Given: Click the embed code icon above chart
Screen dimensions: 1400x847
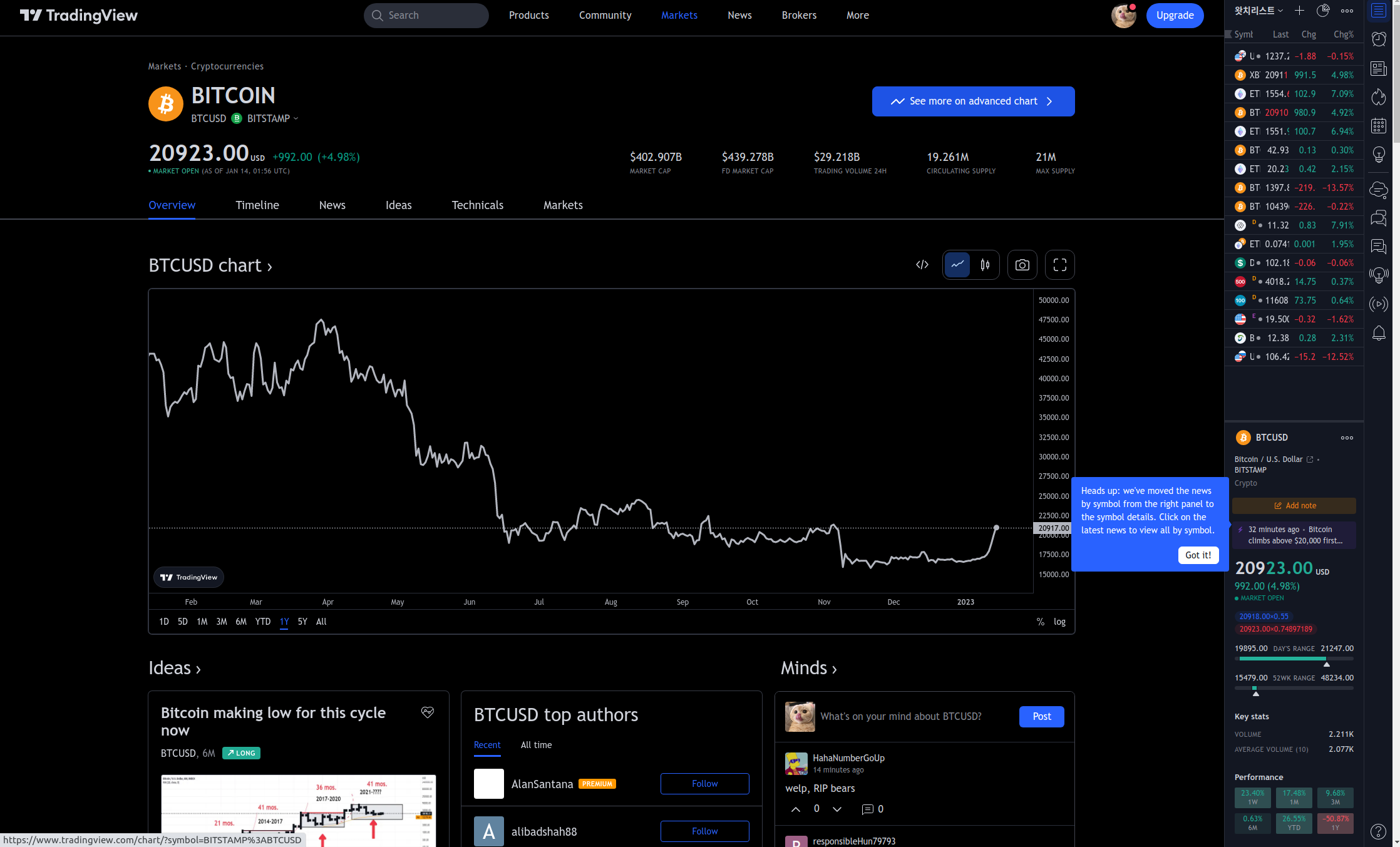Looking at the screenshot, I should pyautogui.click(x=922, y=265).
